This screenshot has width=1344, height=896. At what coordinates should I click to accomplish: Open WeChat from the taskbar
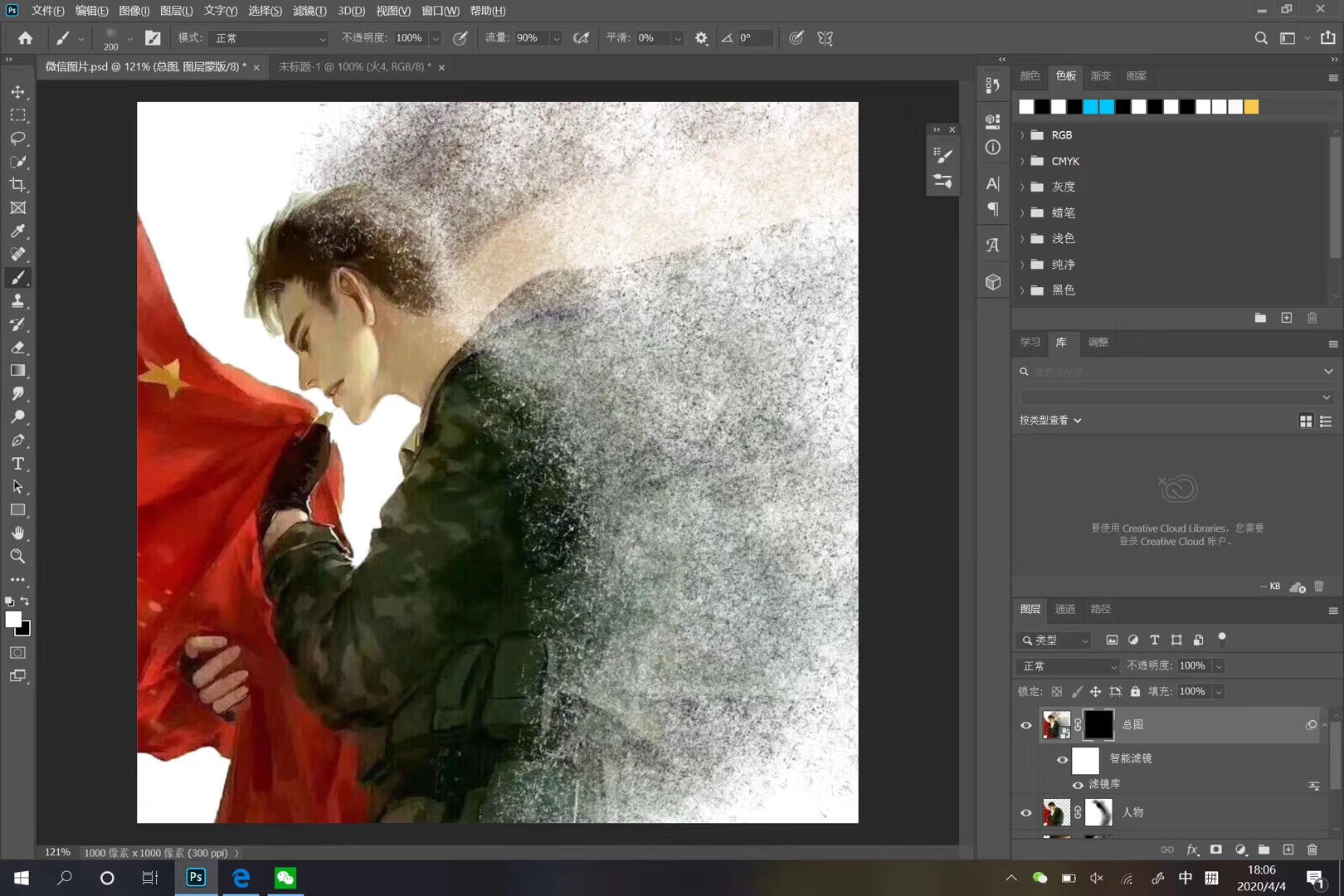285,878
